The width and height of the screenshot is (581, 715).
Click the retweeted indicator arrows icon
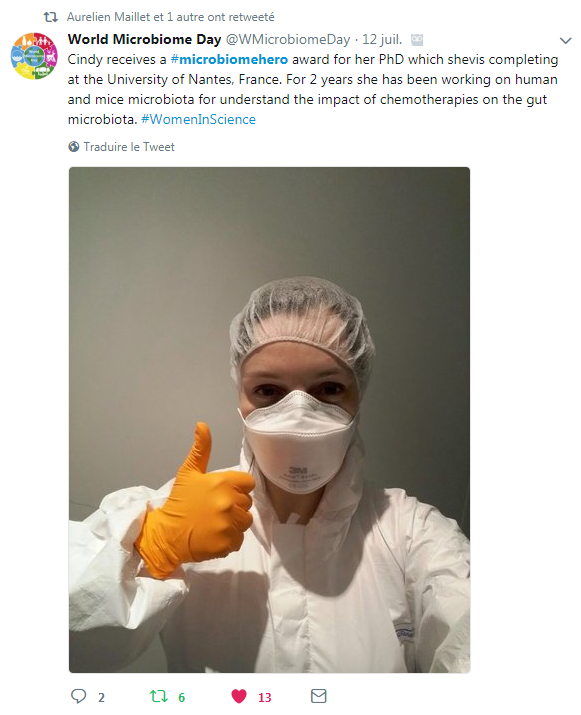tap(51, 17)
